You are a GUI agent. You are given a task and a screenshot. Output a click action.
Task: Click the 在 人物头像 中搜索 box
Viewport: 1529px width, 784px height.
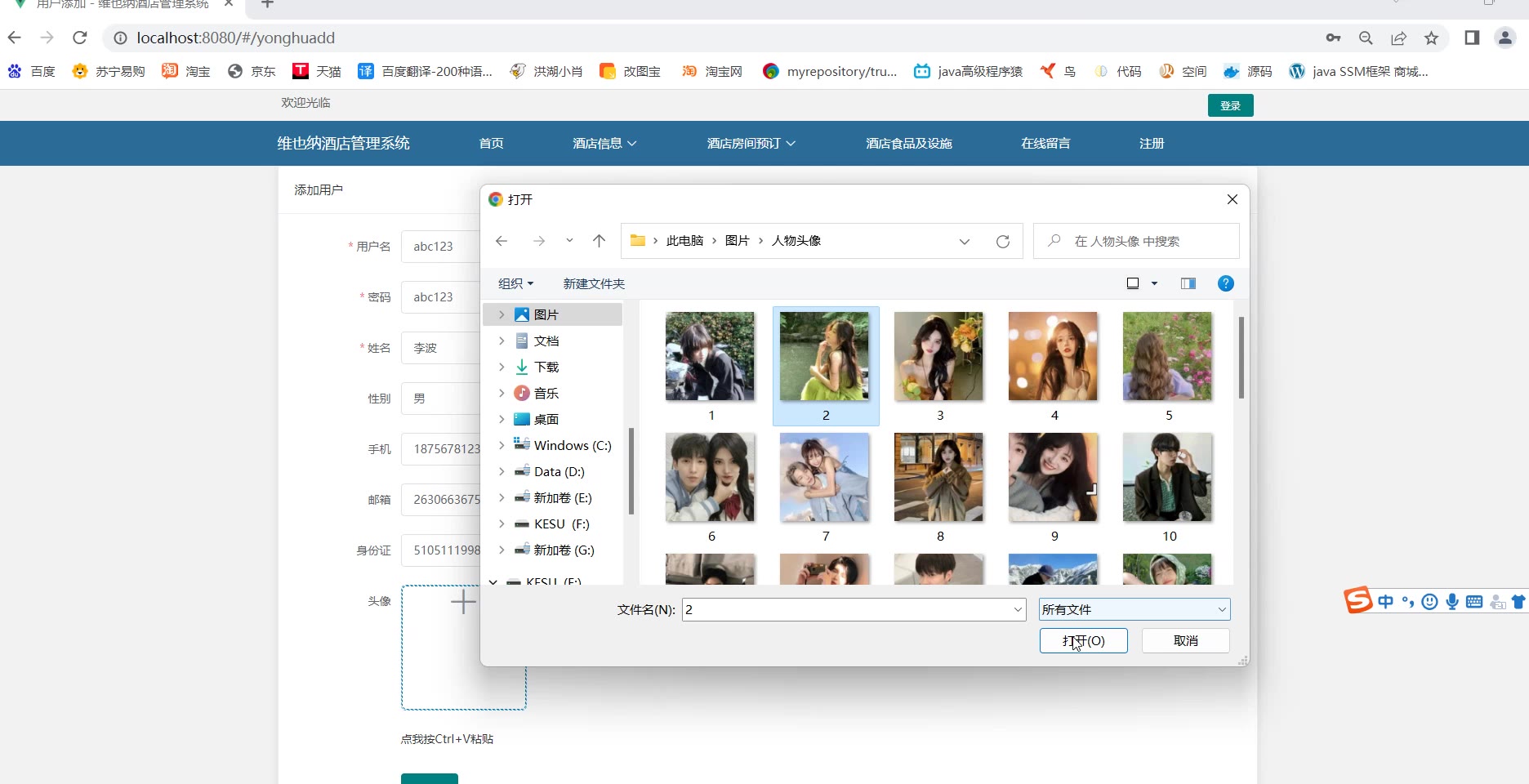(x=1136, y=241)
